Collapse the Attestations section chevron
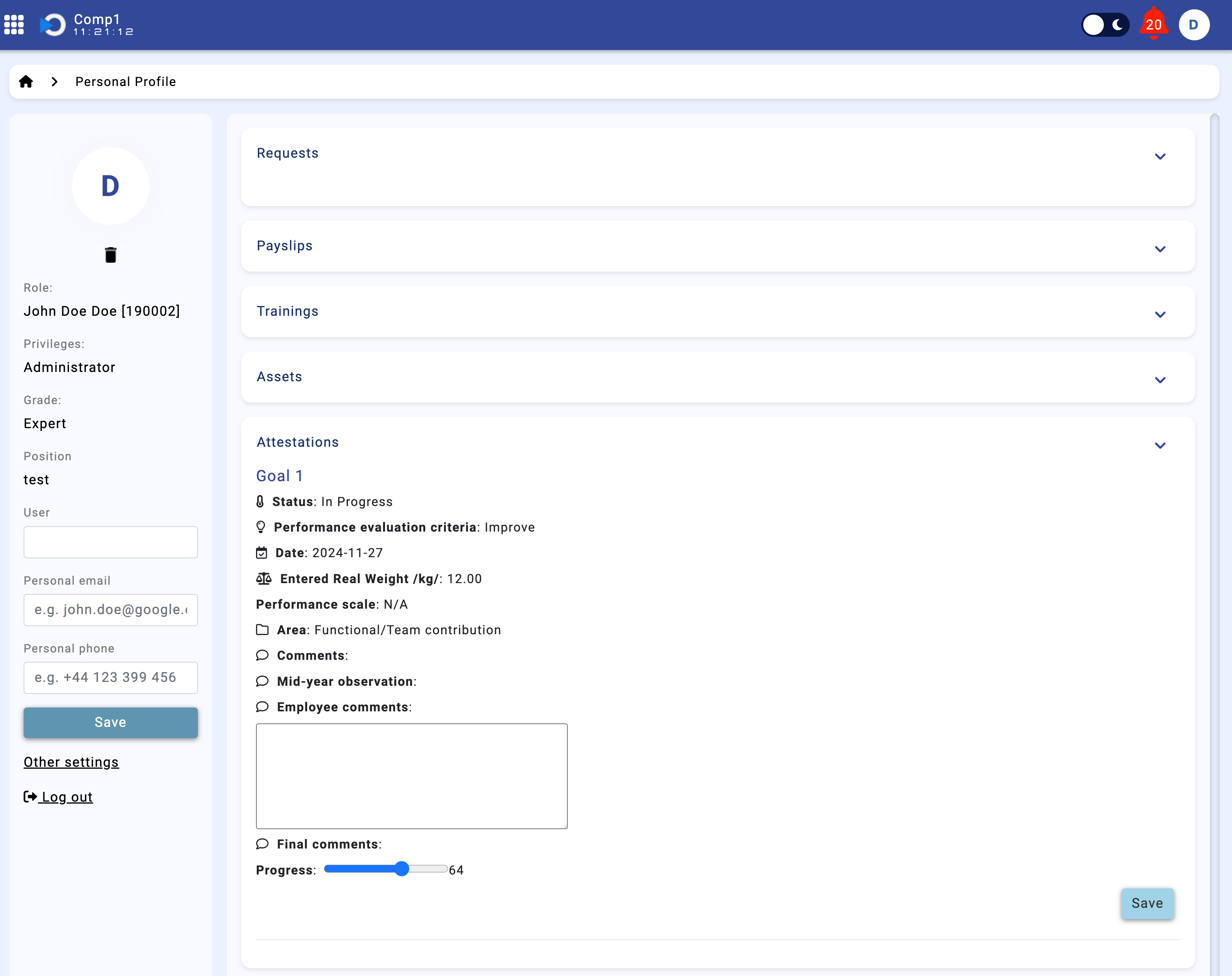 1160,445
